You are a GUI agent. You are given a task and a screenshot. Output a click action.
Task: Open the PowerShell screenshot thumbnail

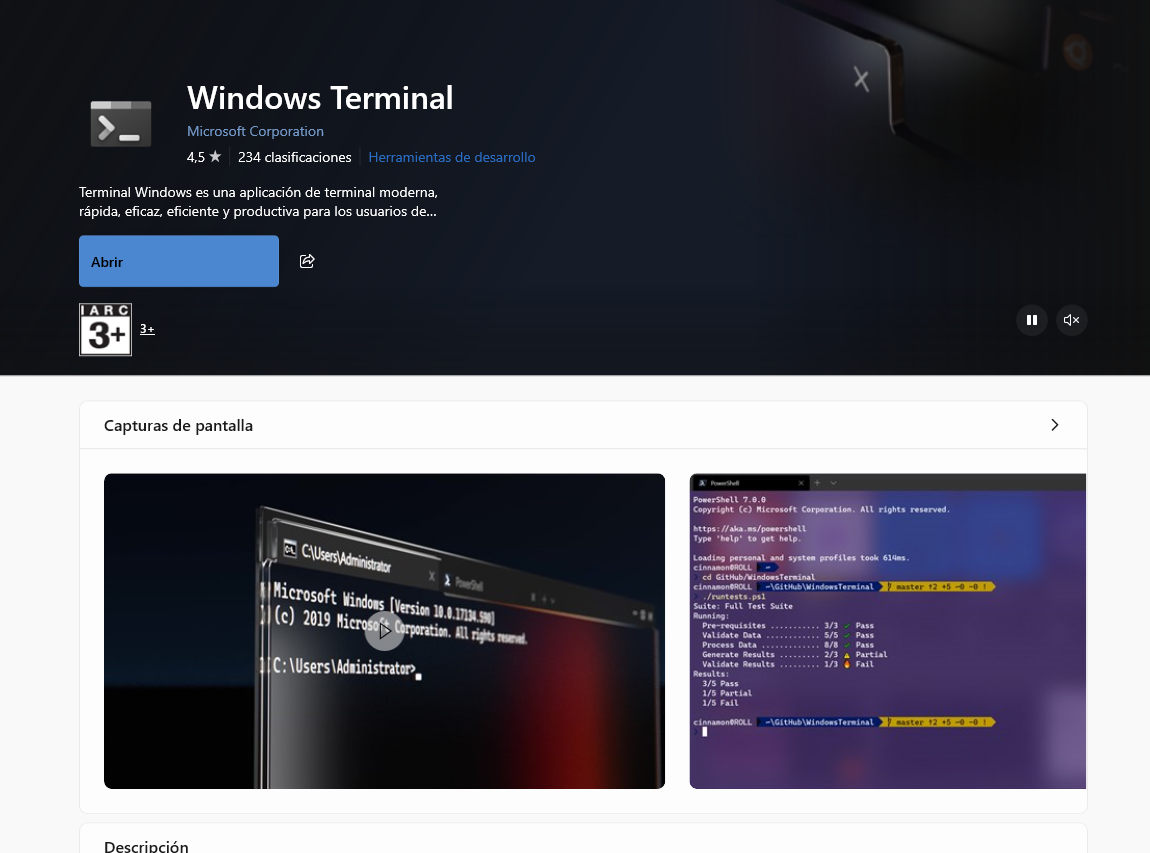(887, 631)
